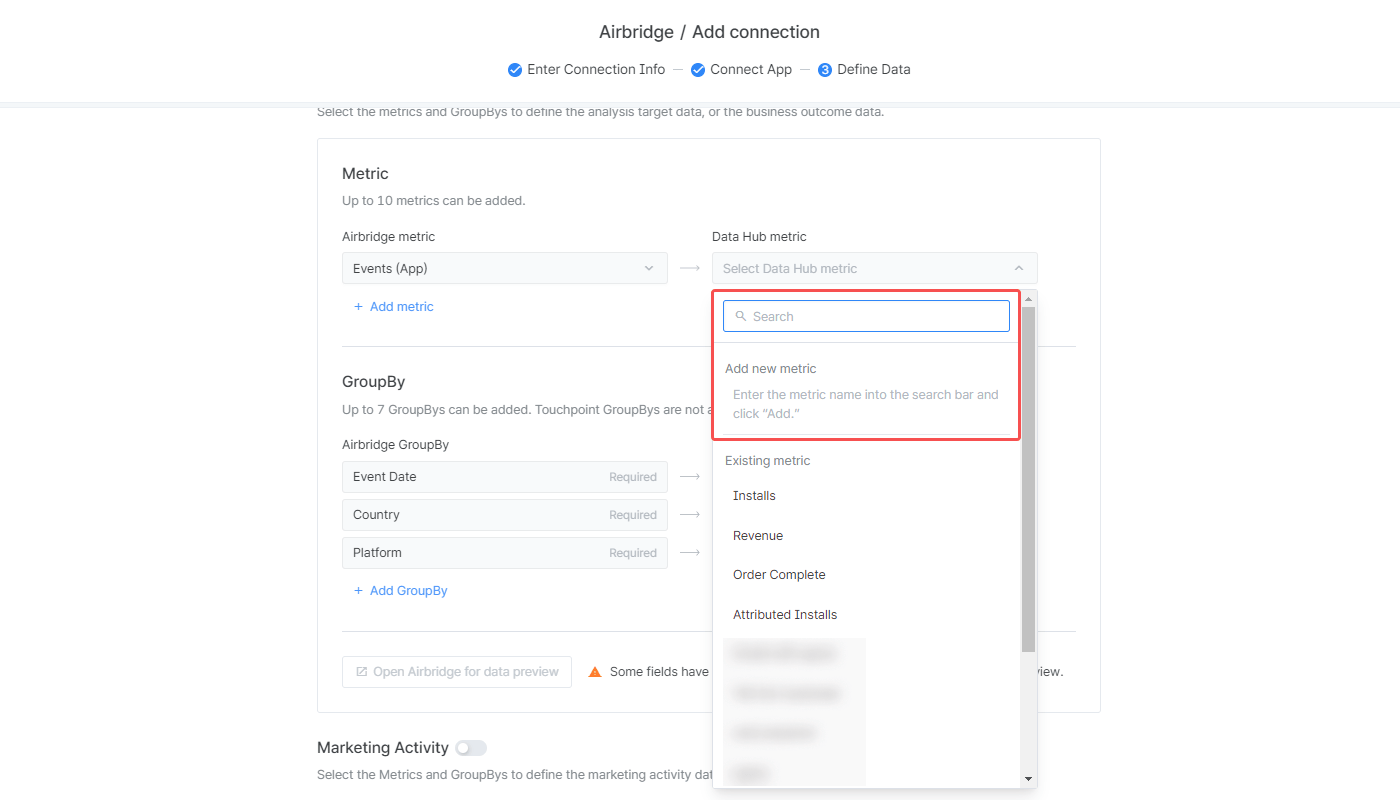Collapse the Select Data Hub metric dropdown
Image resolution: width=1400 pixels, height=800 pixels.
875,268
